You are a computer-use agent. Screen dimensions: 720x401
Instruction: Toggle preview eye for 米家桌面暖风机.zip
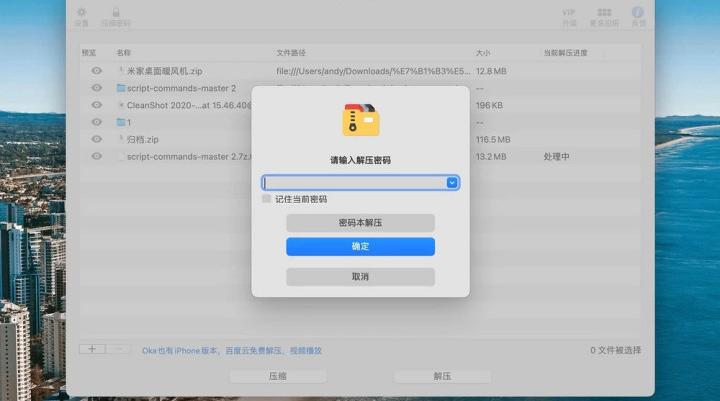(x=96, y=71)
